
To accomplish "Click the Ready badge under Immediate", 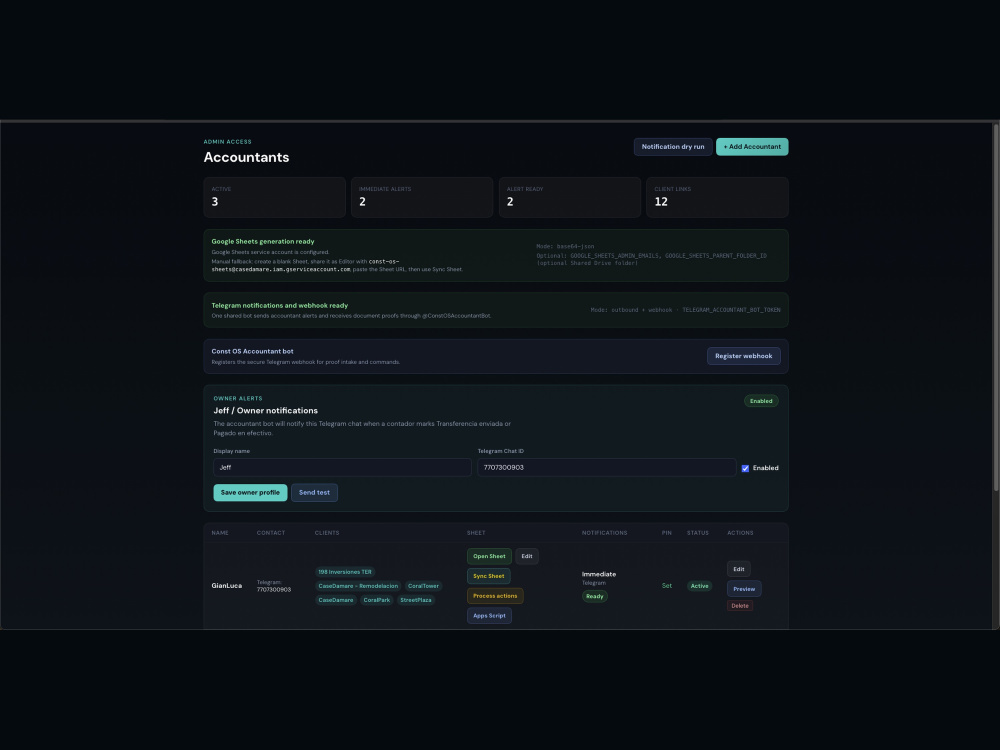I will coord(594,596).
